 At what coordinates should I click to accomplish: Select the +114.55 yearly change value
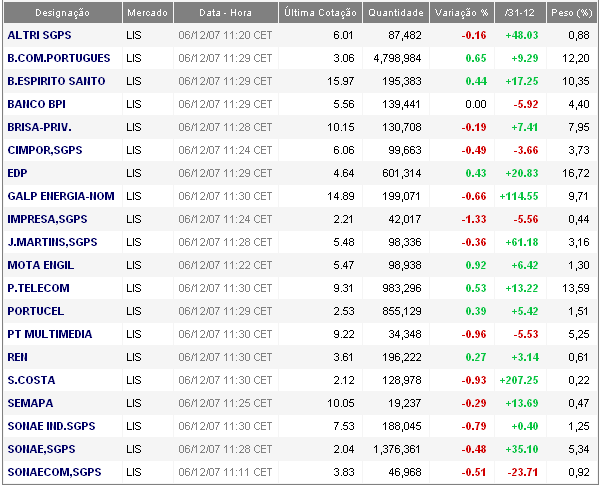click(519, 197)
